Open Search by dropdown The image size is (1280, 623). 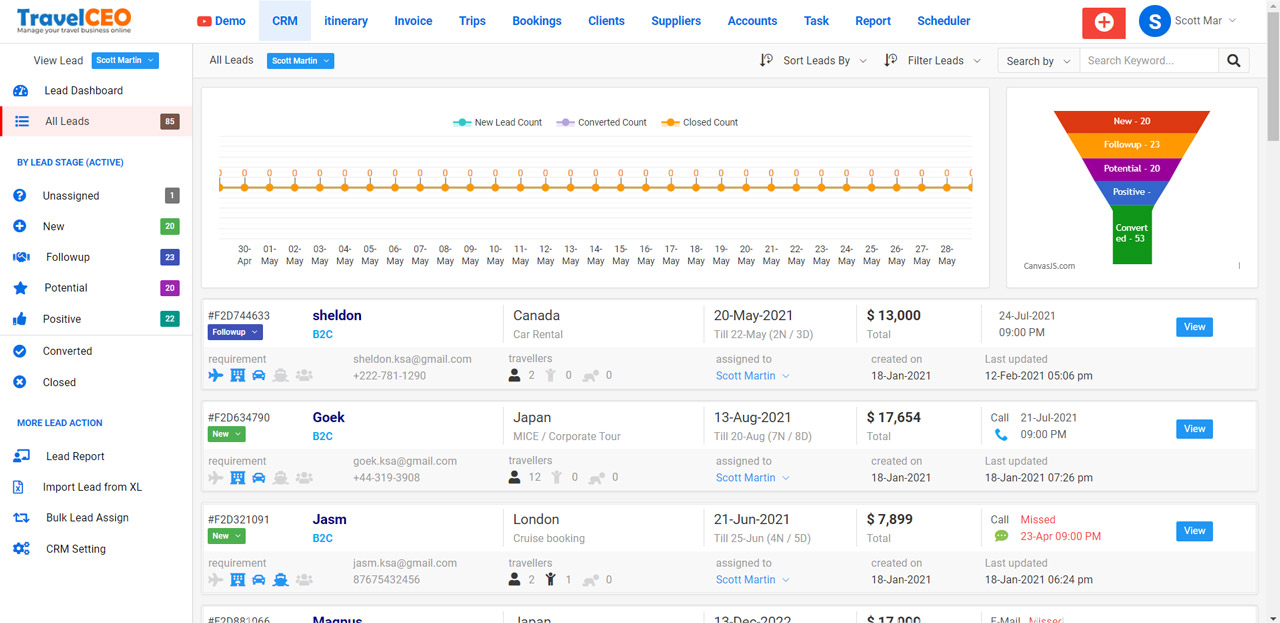(1038, 61)
